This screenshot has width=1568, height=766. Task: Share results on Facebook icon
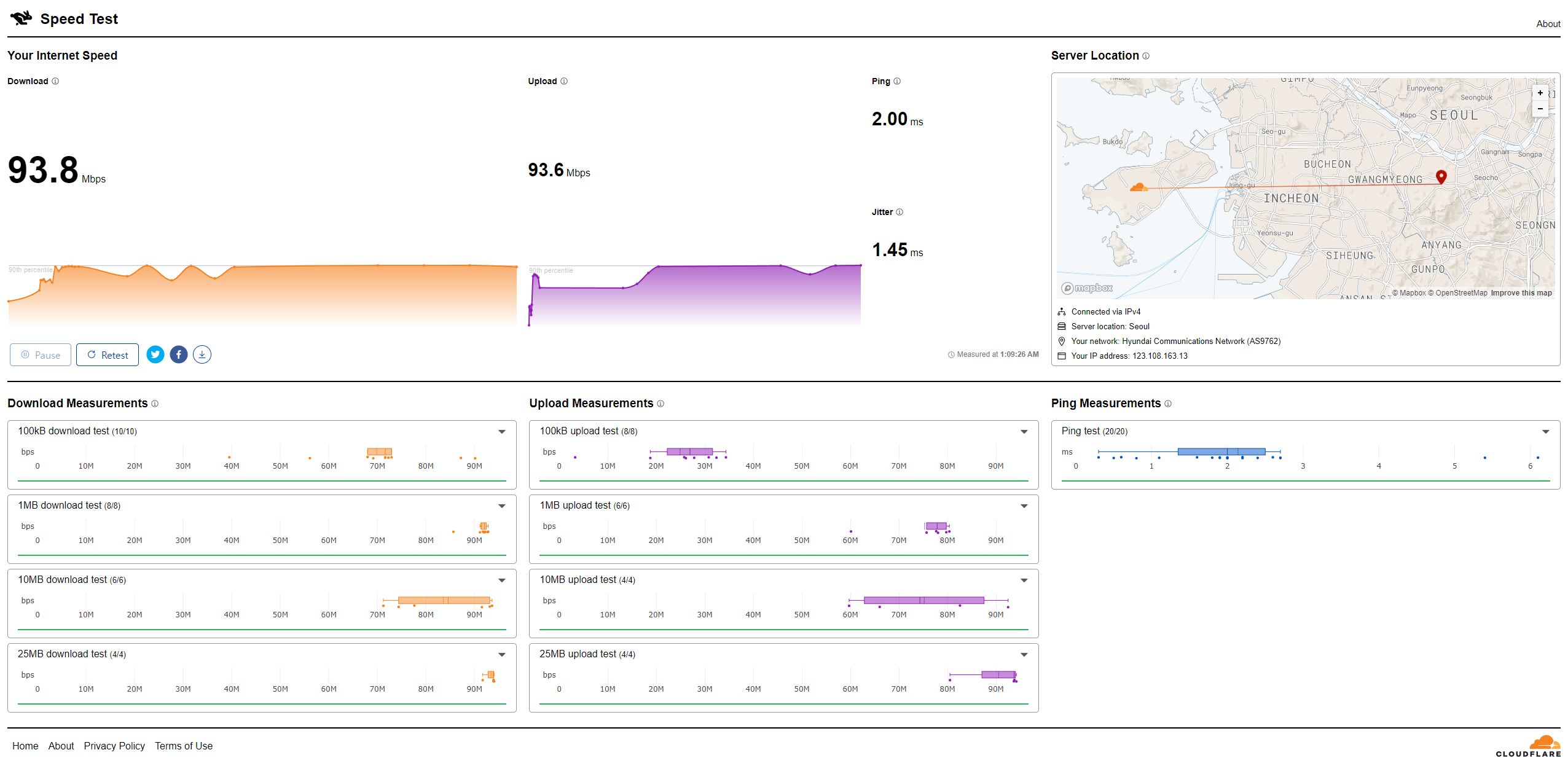(179, 354)
